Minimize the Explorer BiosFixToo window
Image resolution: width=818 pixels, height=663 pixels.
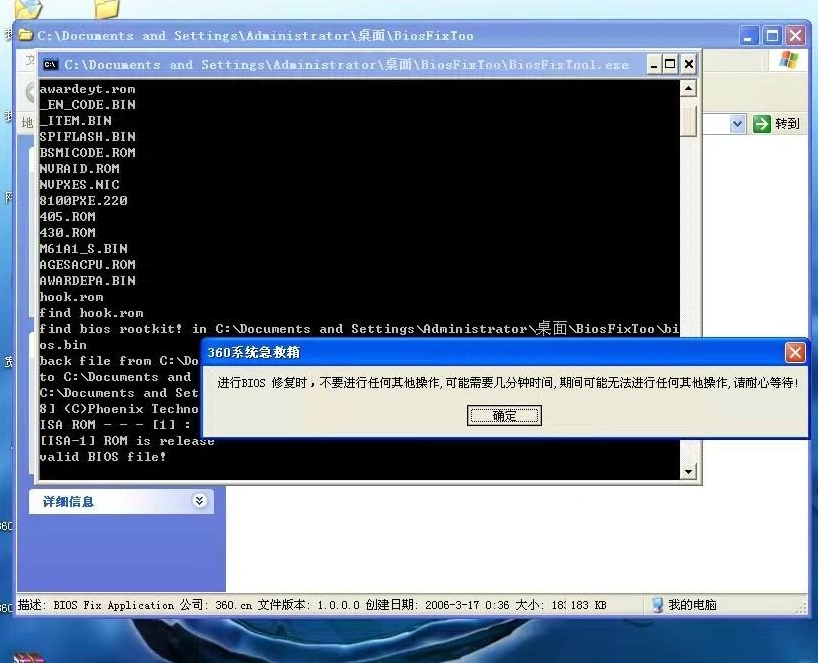coord(748,36)
